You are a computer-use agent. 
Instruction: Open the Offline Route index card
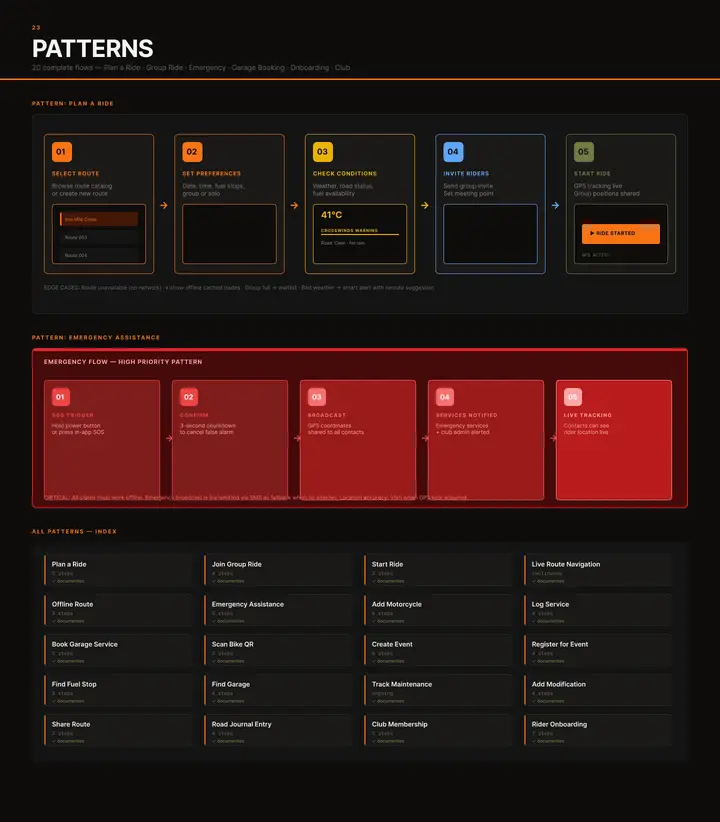click(x=119, y=610)
